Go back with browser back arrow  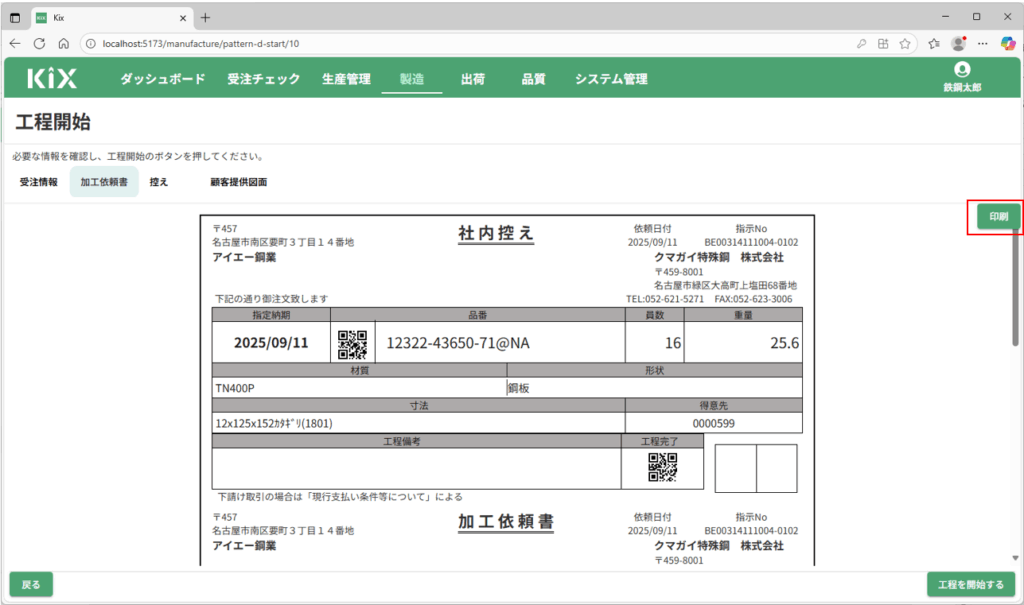tap(15, 44)
